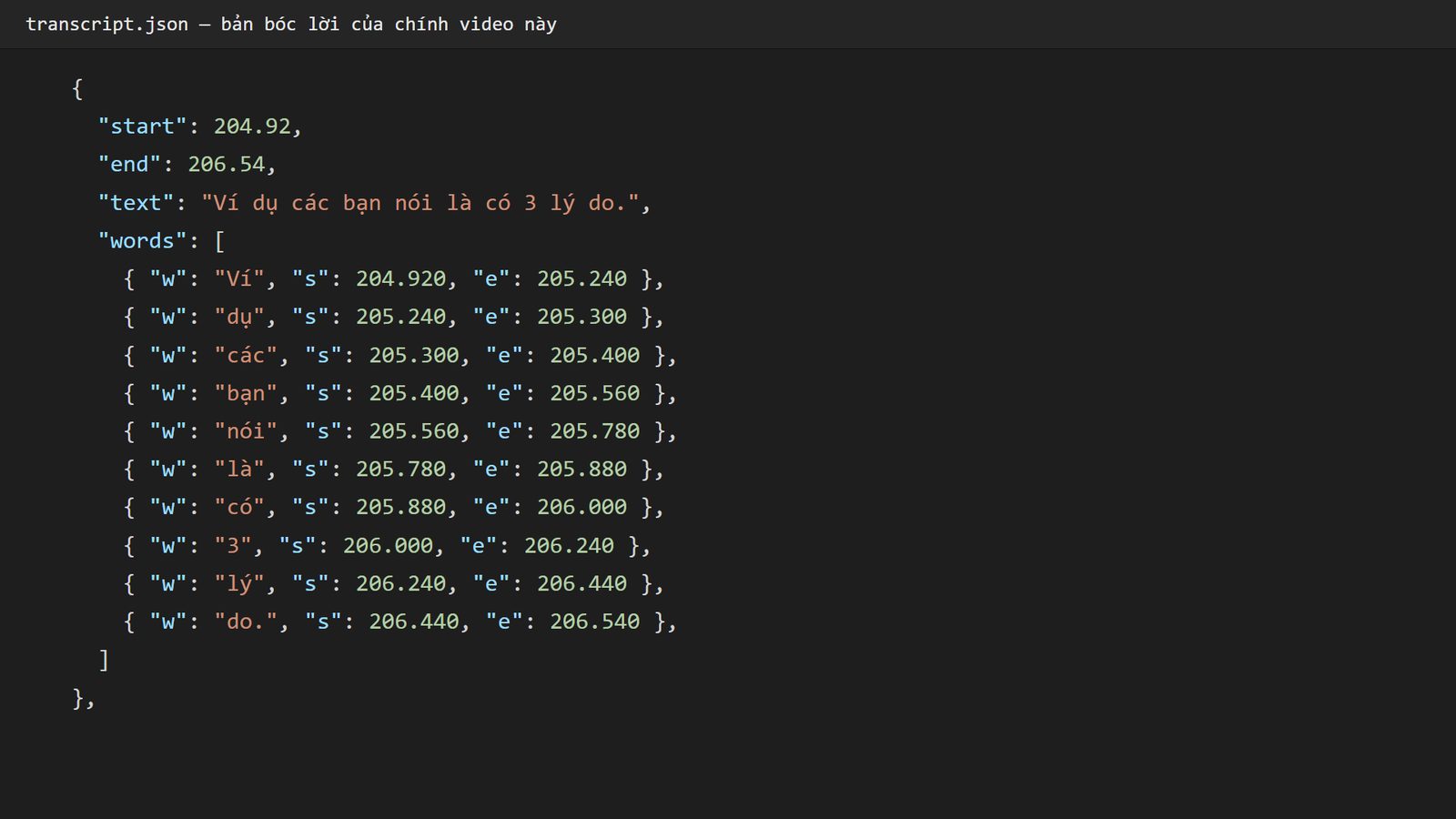Click the transcript.json title text

click(x=290, y=25)
